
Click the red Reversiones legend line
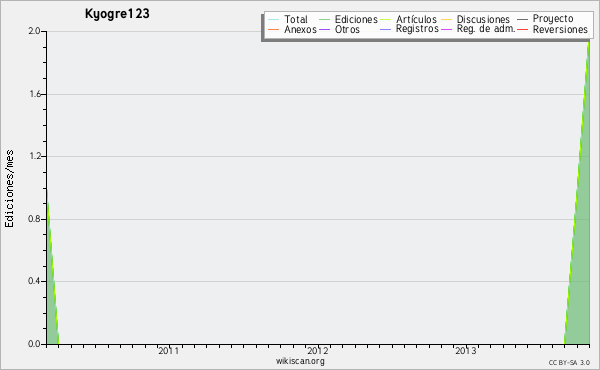click(x=522, y=29)
